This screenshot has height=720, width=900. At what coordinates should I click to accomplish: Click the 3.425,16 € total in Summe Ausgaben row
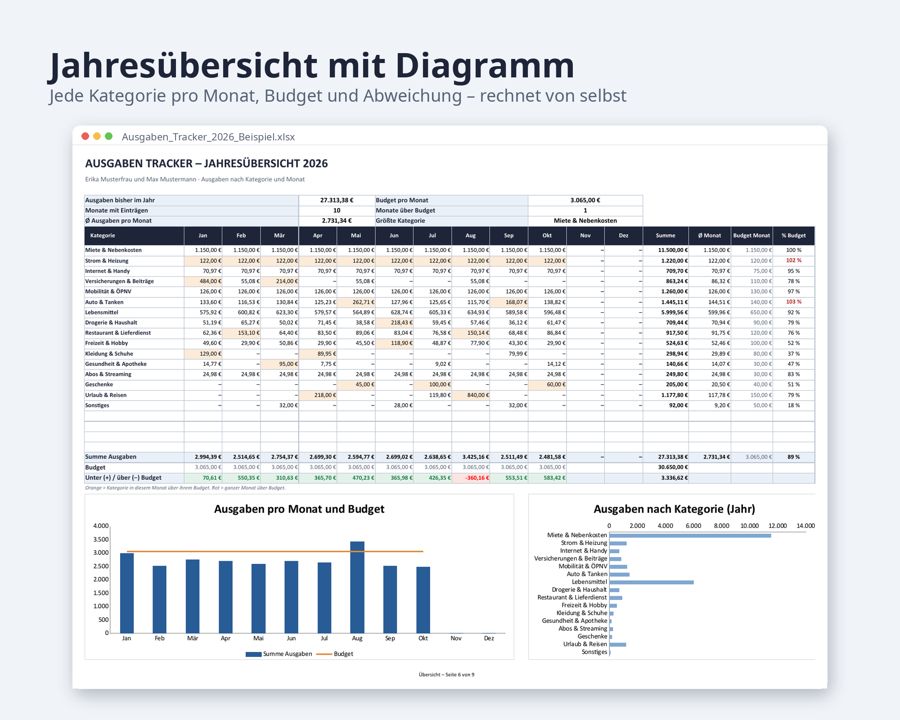[471, 457]
